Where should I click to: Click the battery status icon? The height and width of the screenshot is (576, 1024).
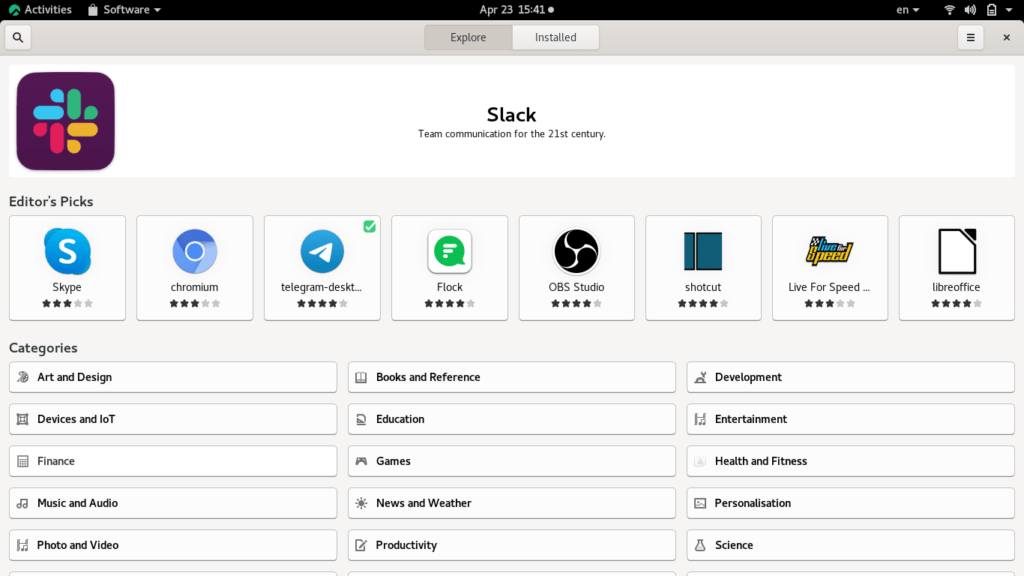991,10
